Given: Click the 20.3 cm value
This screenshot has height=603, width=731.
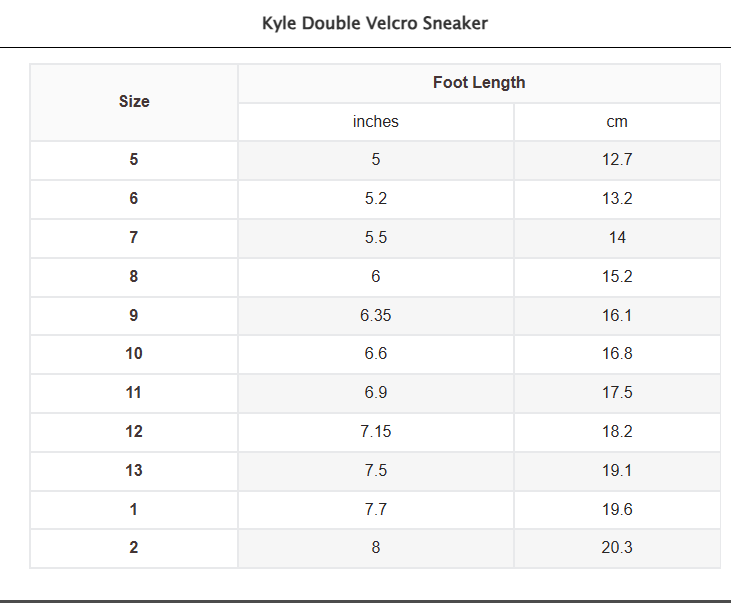Looking at the screenshot, I should click(x=617, y=548).
